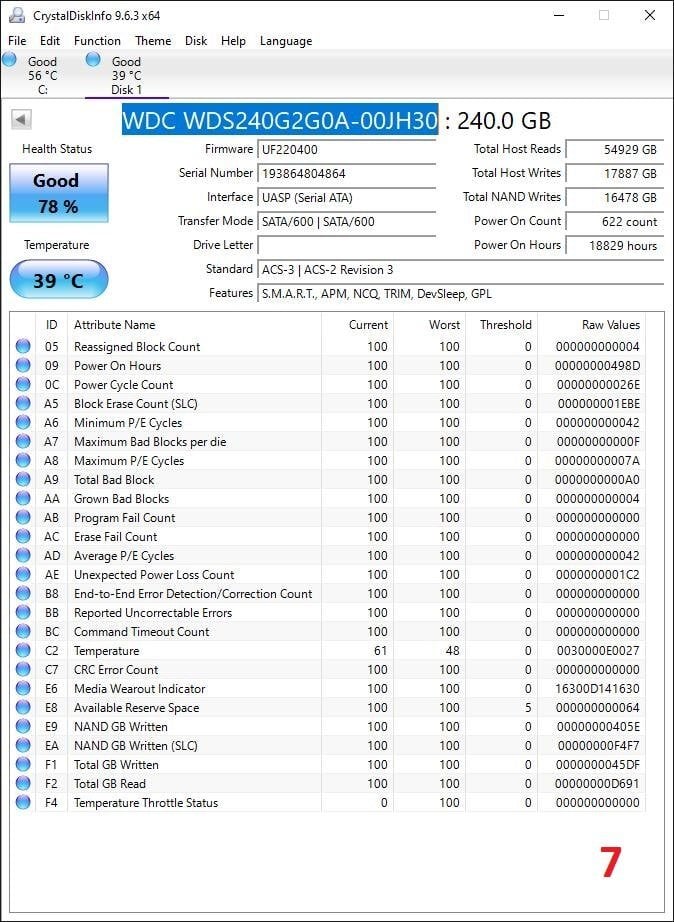Click the highlighted WDC WDS240G2G0A-00JH30 model name
The image size is (674, 922).
280,120
